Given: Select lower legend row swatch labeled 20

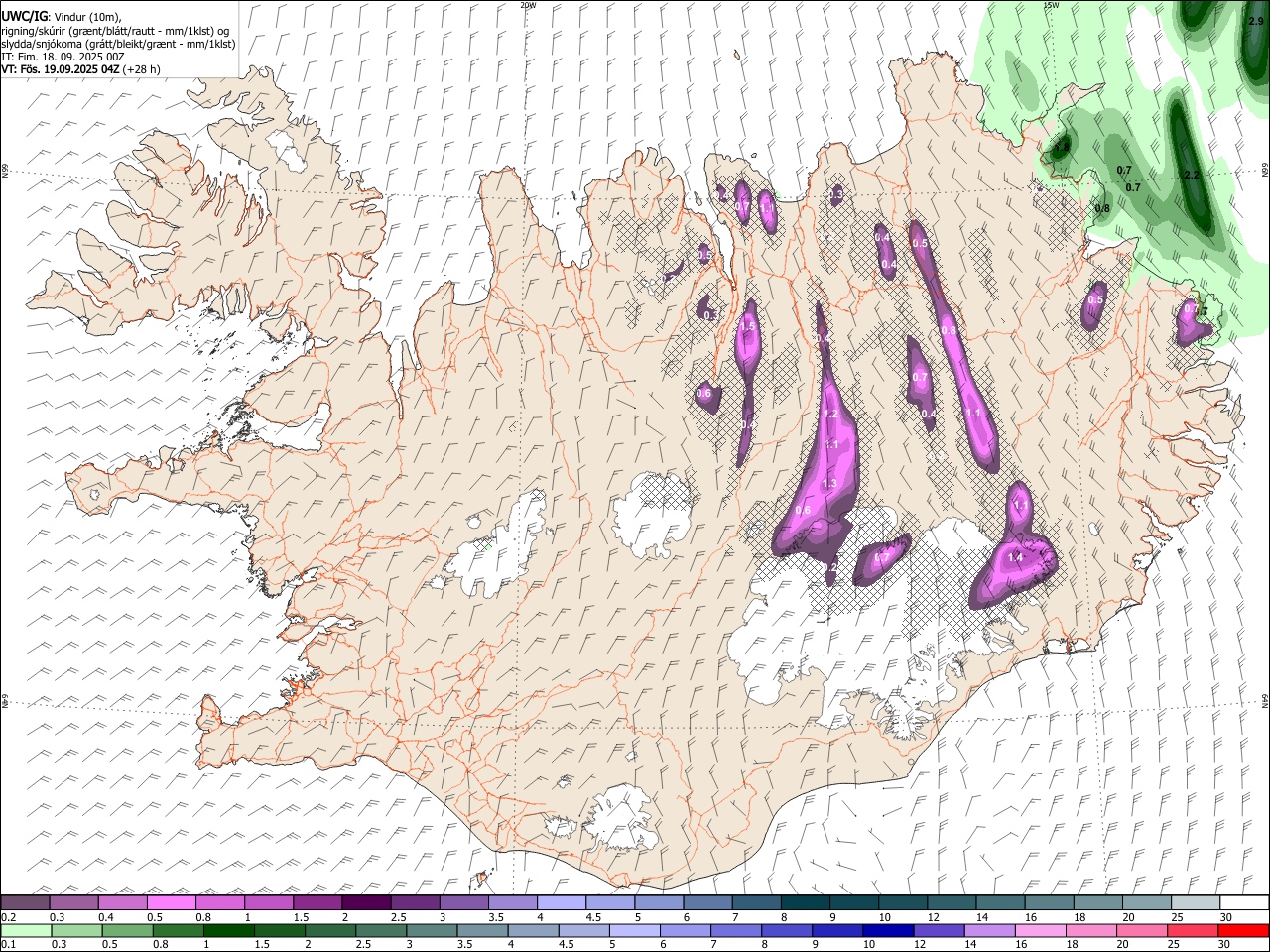Looking at the screenshot, I should (1143, 930).
